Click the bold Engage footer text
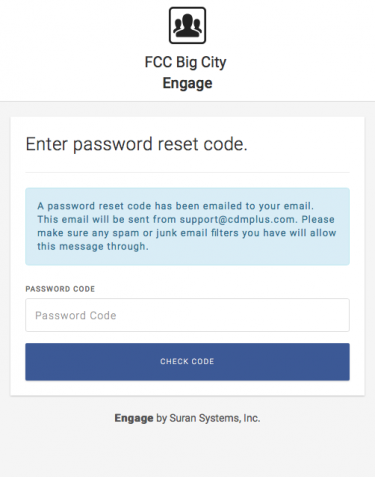The width and height of the screenshot is (375, 477). pos(134,418)
